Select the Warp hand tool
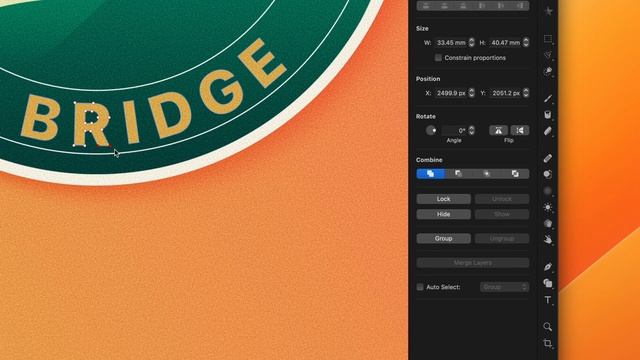Screen dimensions: 640x360 548,240
